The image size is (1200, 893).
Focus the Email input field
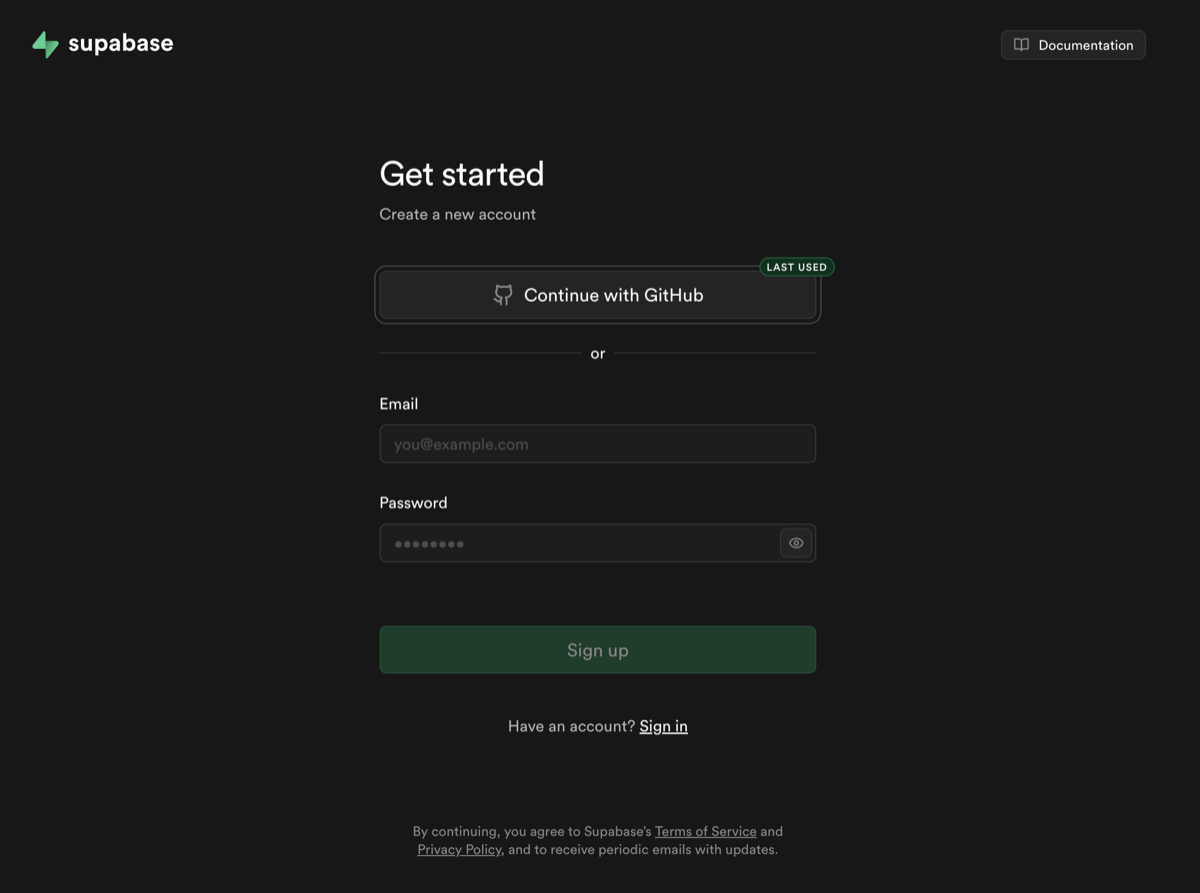pyautogui.click(x=597, y=444)
